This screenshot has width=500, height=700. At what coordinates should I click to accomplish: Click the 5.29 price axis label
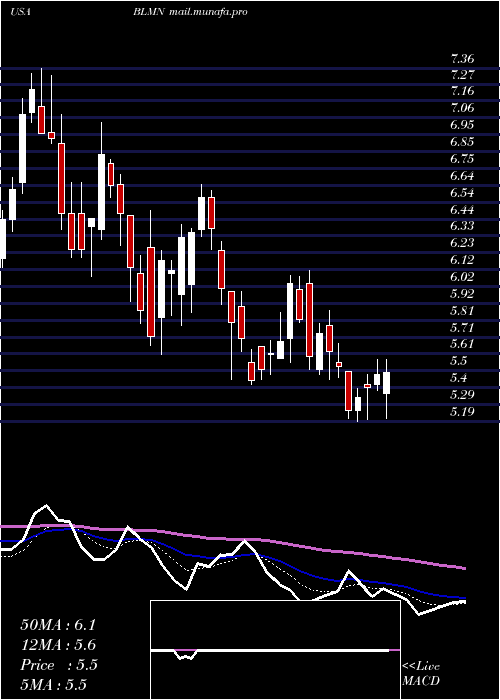pos(462,395)
